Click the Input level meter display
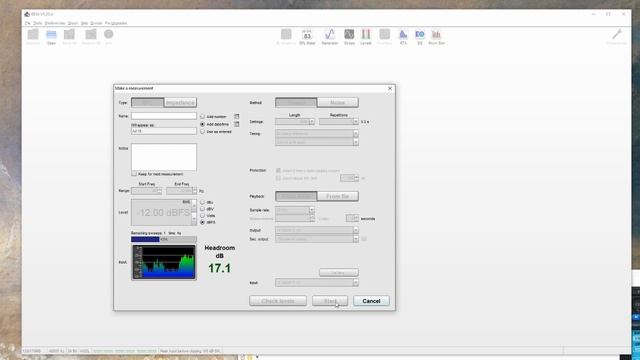 tap(164, 262)
